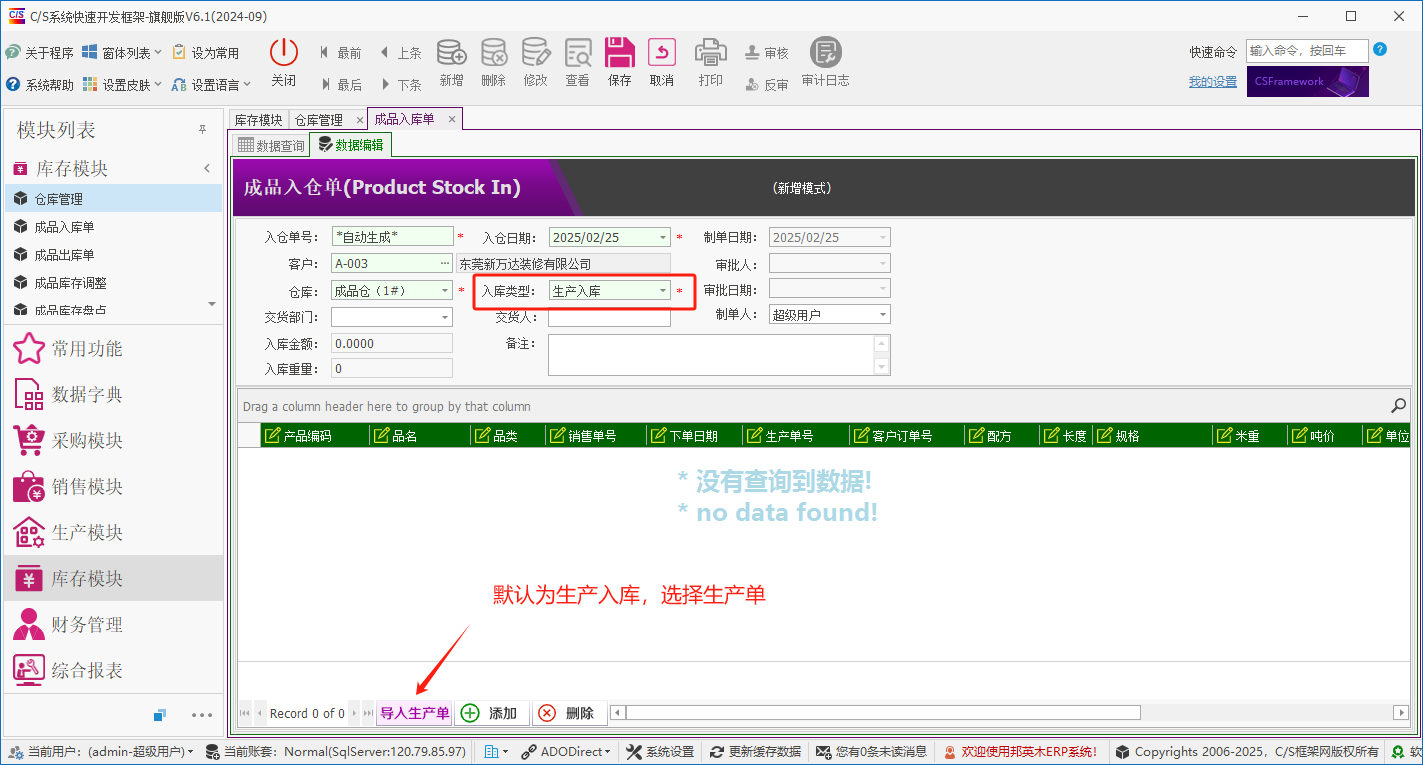Open the 审计日志 audit log

click(x=826, y=63)
